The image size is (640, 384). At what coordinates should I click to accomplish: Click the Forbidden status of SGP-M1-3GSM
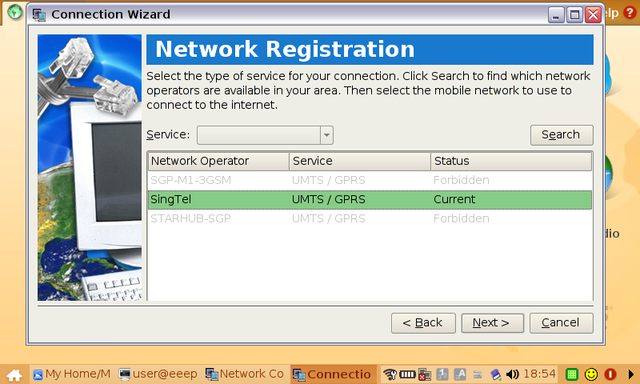[x=461, y=180]
